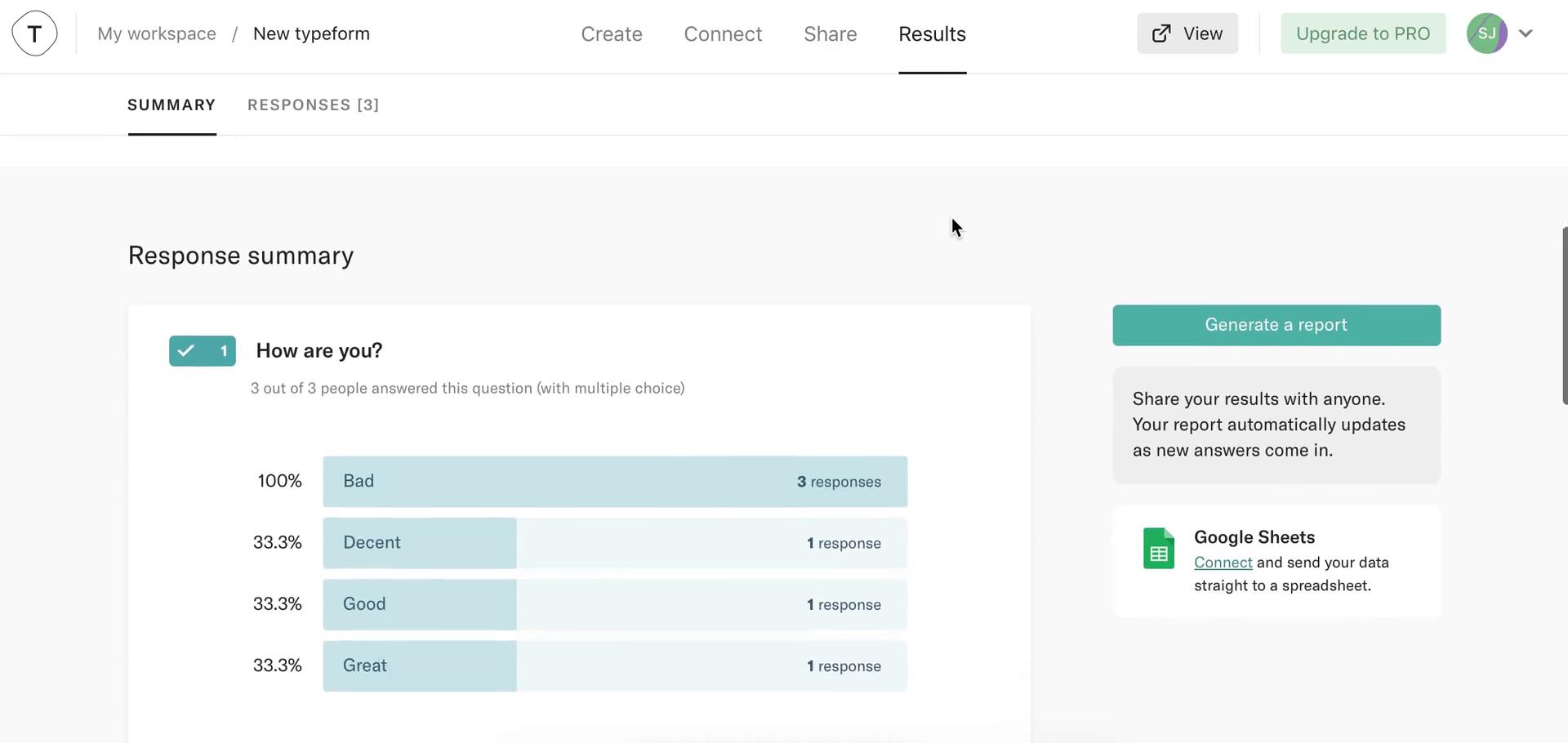Click the 3 responses count
The image size is (1568, 743).
(x=839, y=482)
